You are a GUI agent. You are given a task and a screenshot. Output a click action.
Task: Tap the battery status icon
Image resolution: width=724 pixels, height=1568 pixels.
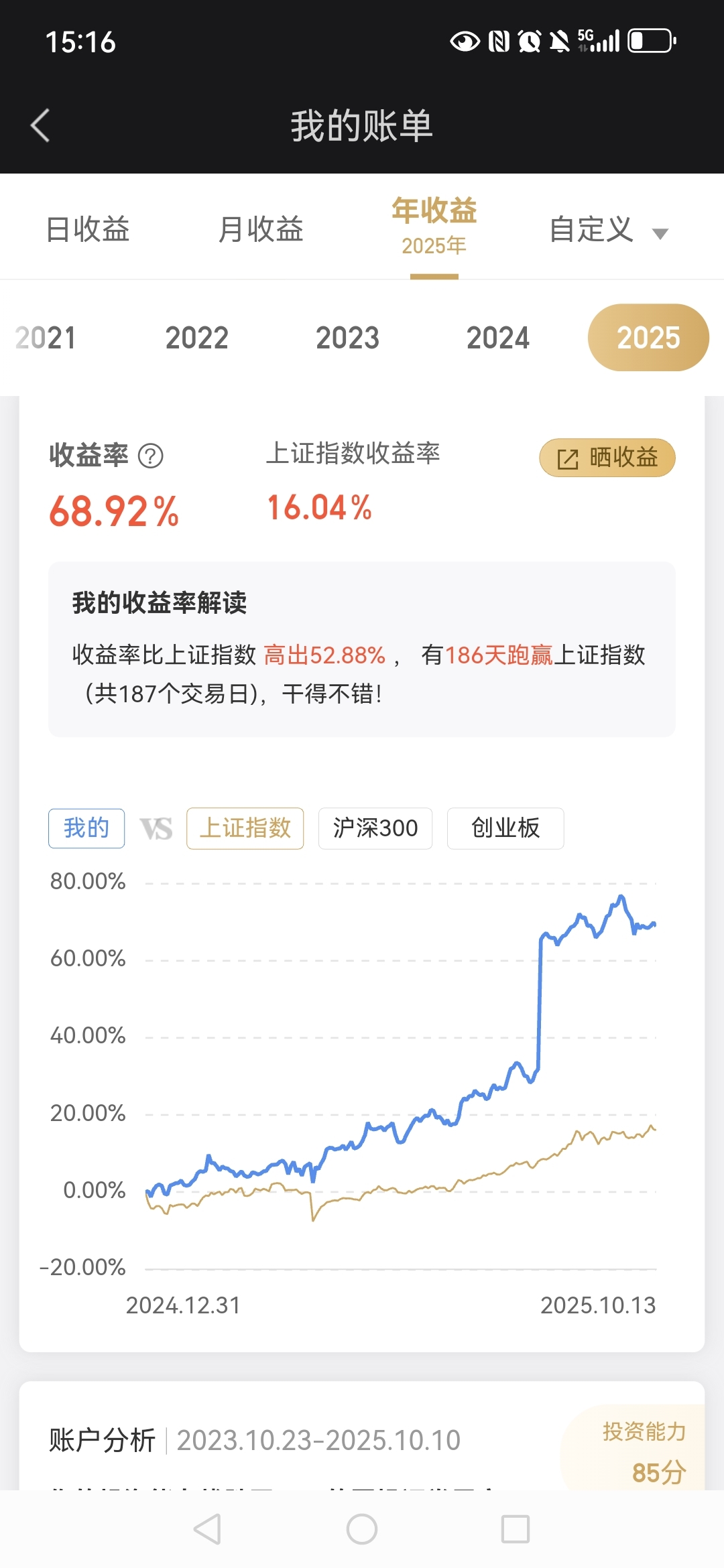(x=652, y=41)
